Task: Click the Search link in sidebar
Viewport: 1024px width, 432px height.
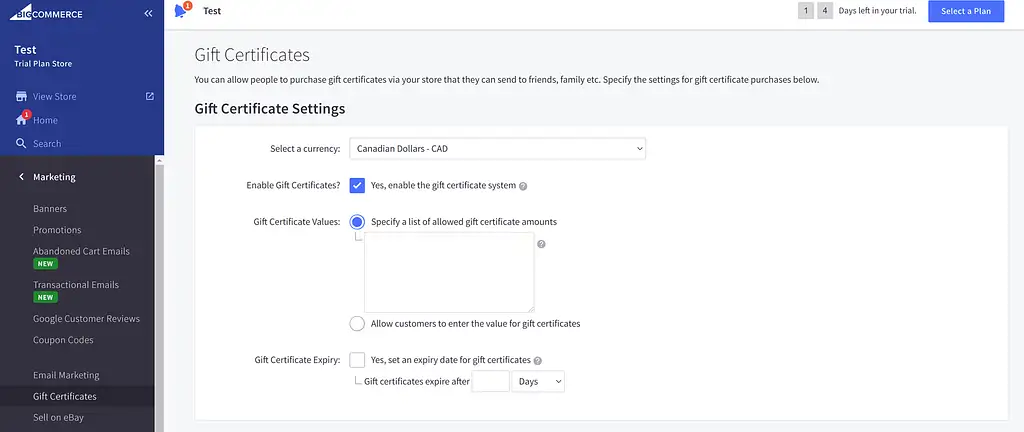Action: tap(47, 144)
